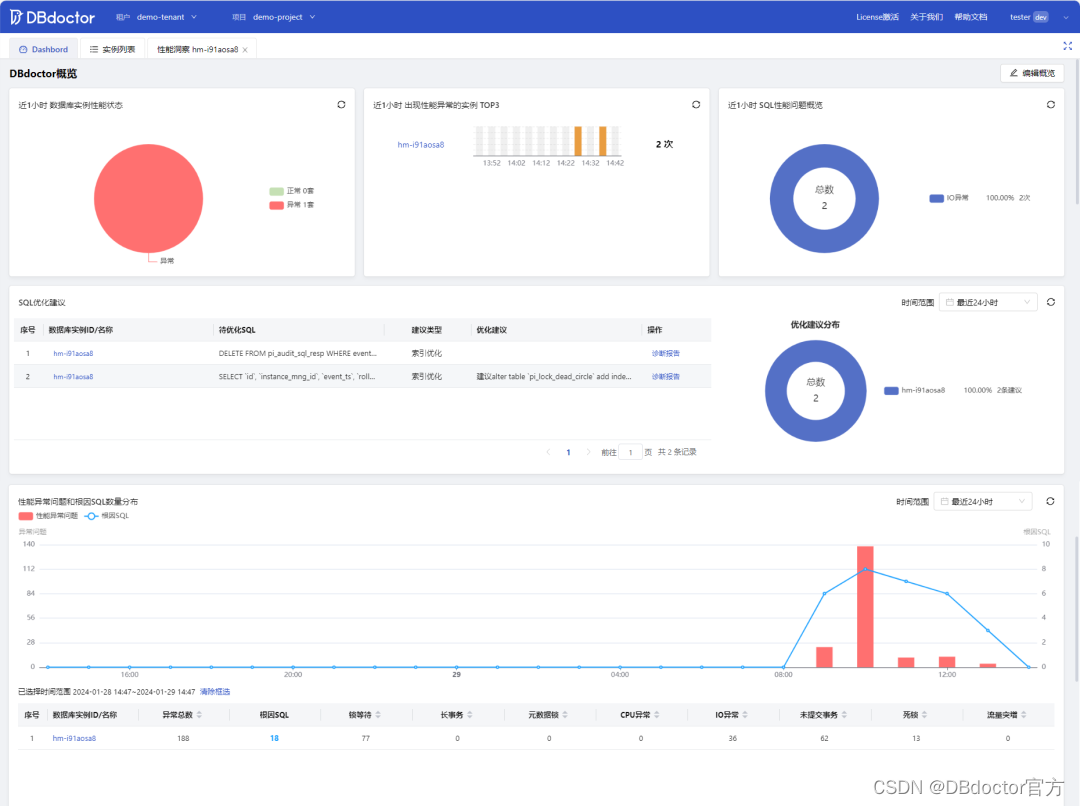Sort by 未提交事务 column
The height and width of the screenshot is (806, 1080).
click(844, 715)
